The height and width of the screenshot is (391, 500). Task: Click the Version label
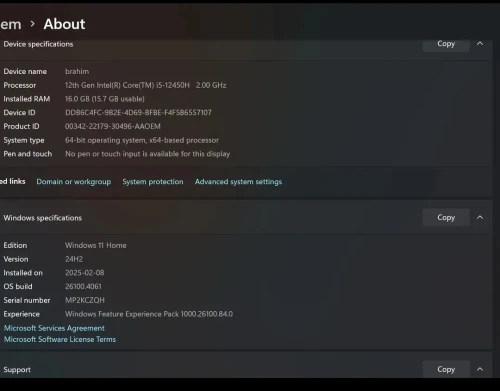click(x=16, y=259)
